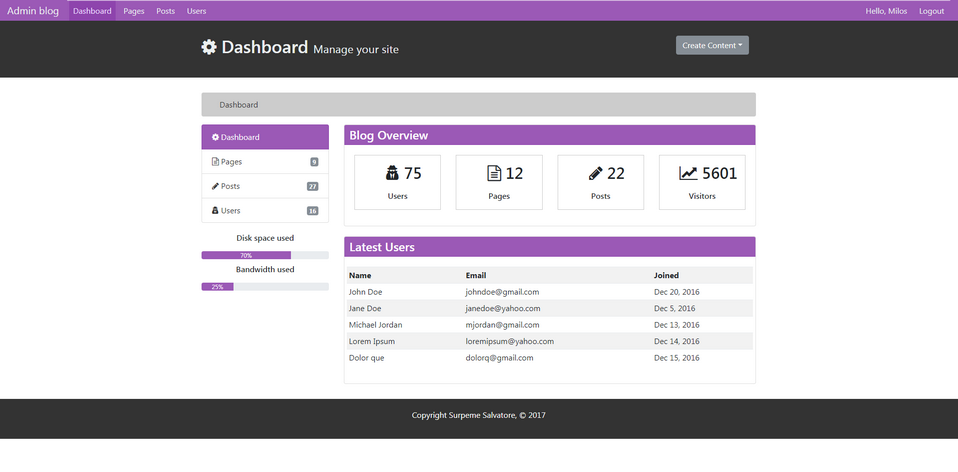Click the file icon in the 12 Pages card
Image resolution: width=958 pixels, height=472 pixels.
tap(494, 173)
